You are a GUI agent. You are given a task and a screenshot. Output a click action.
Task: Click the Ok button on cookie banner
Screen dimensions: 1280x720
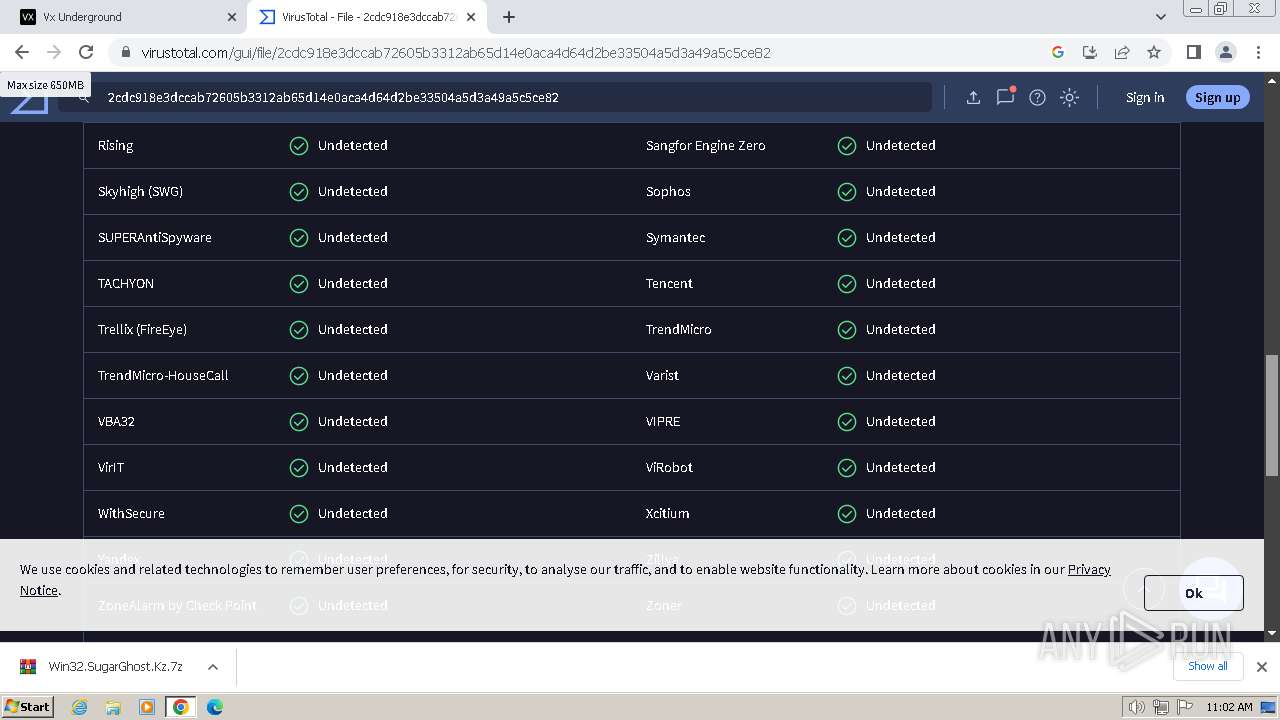coord(1193,593)
